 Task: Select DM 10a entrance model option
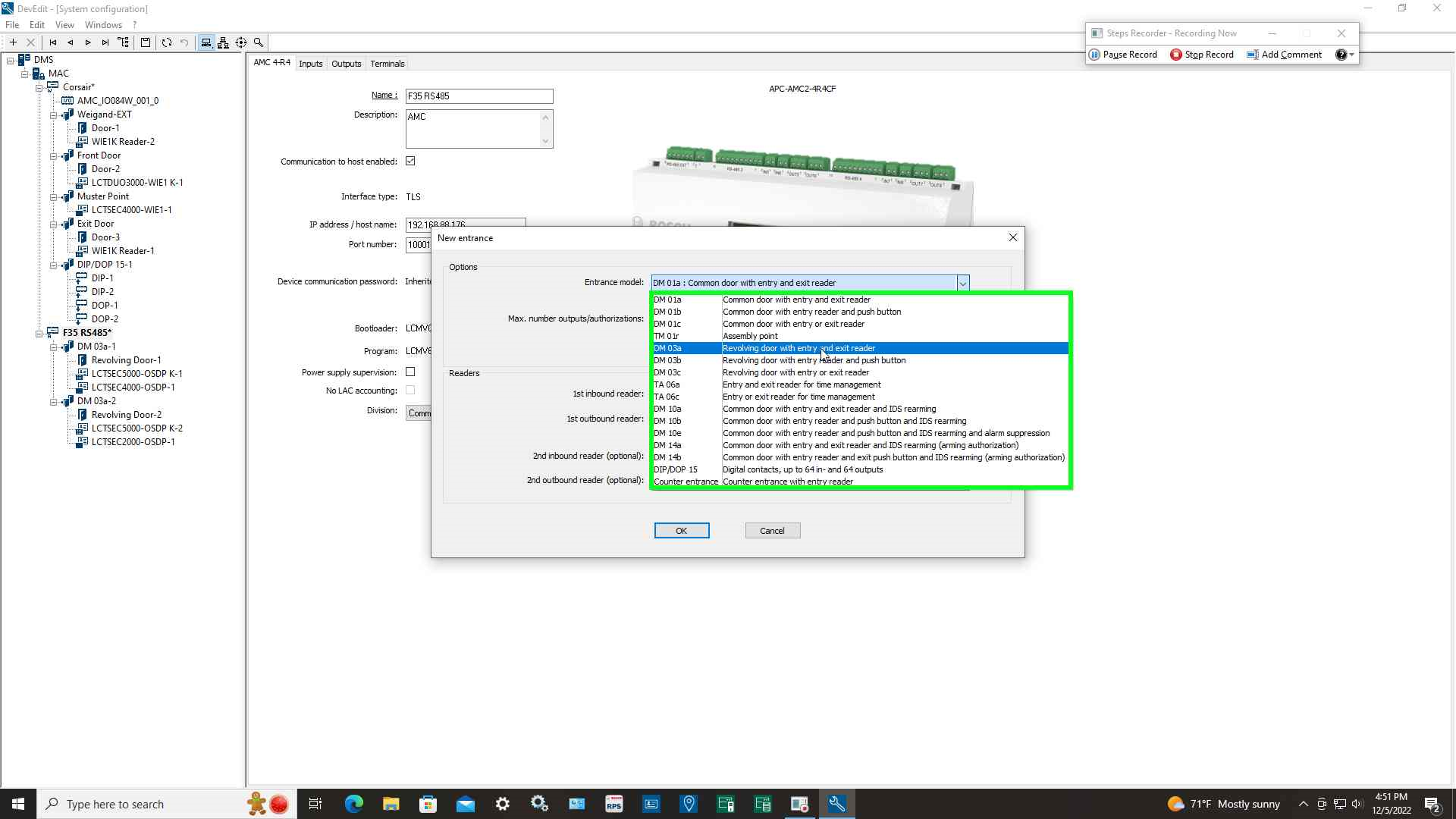click(x=827, y=409)
